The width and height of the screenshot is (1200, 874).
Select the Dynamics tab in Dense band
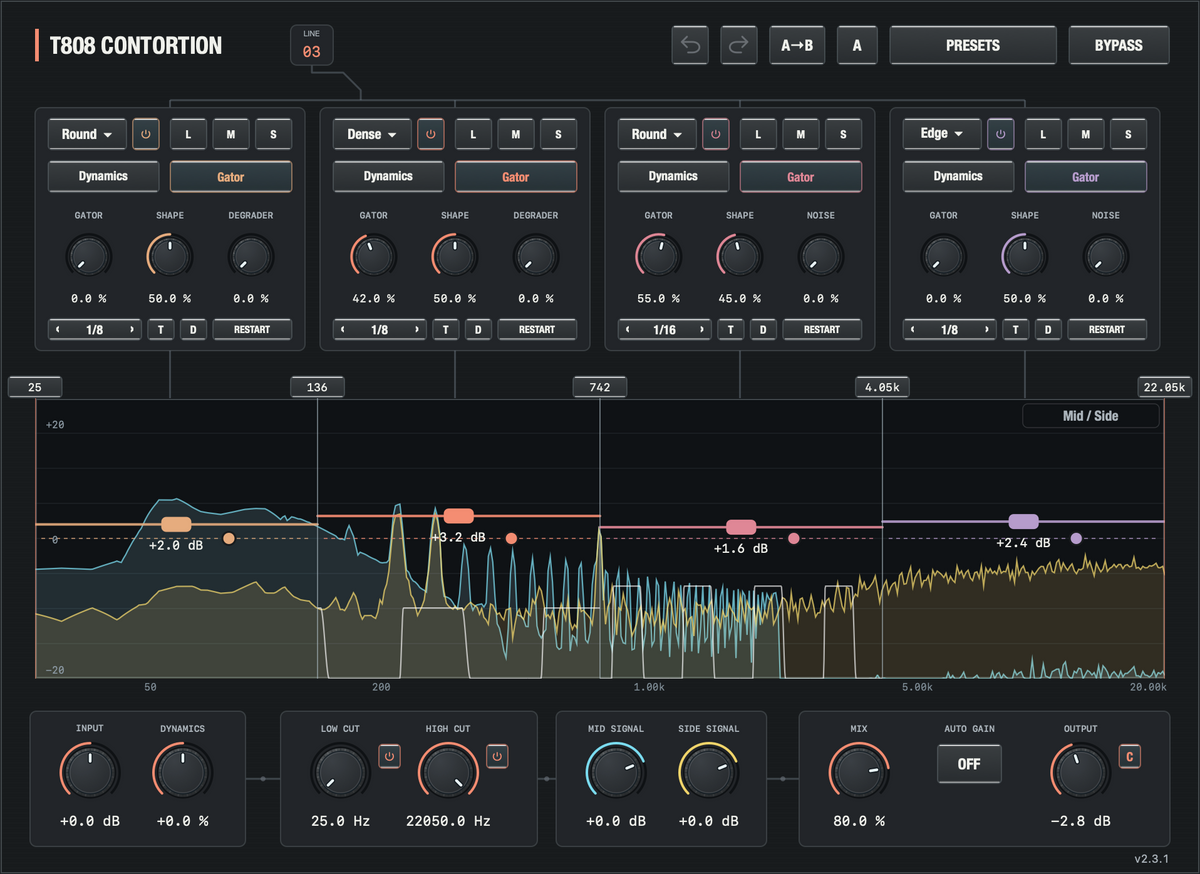388,176
